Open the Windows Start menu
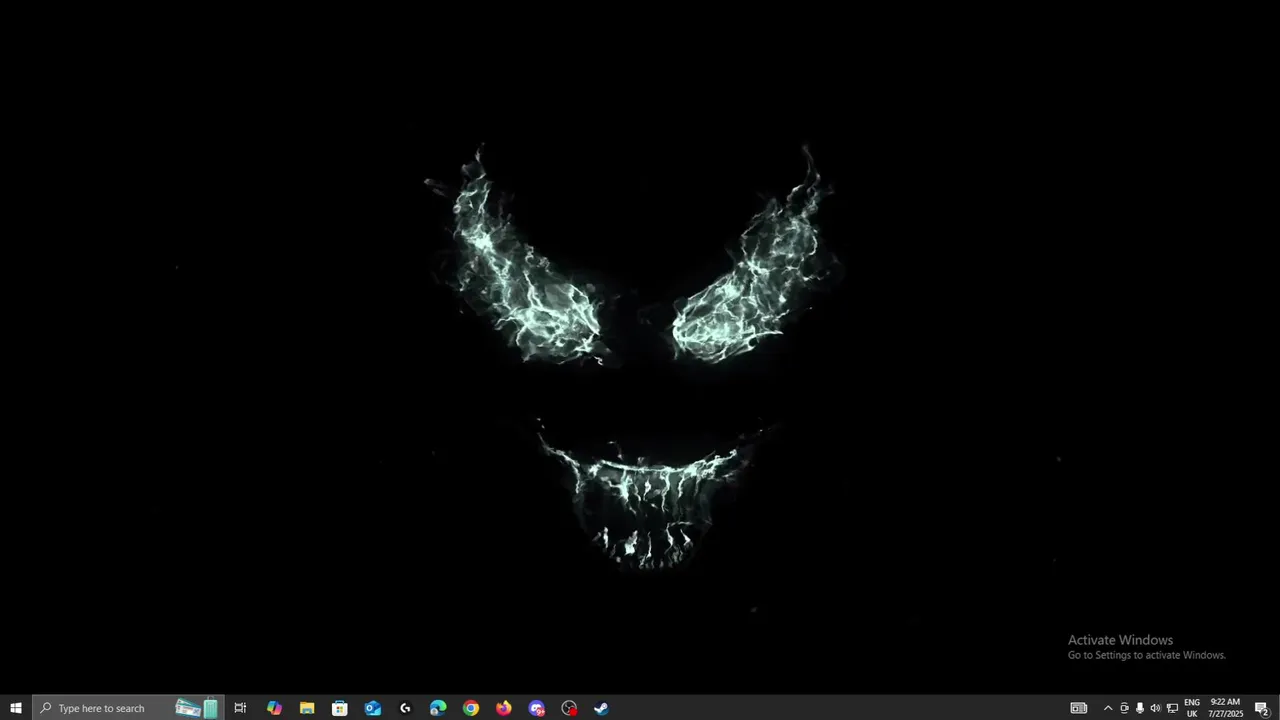Viewport: 1280px width, 720px height. point(16,708)
